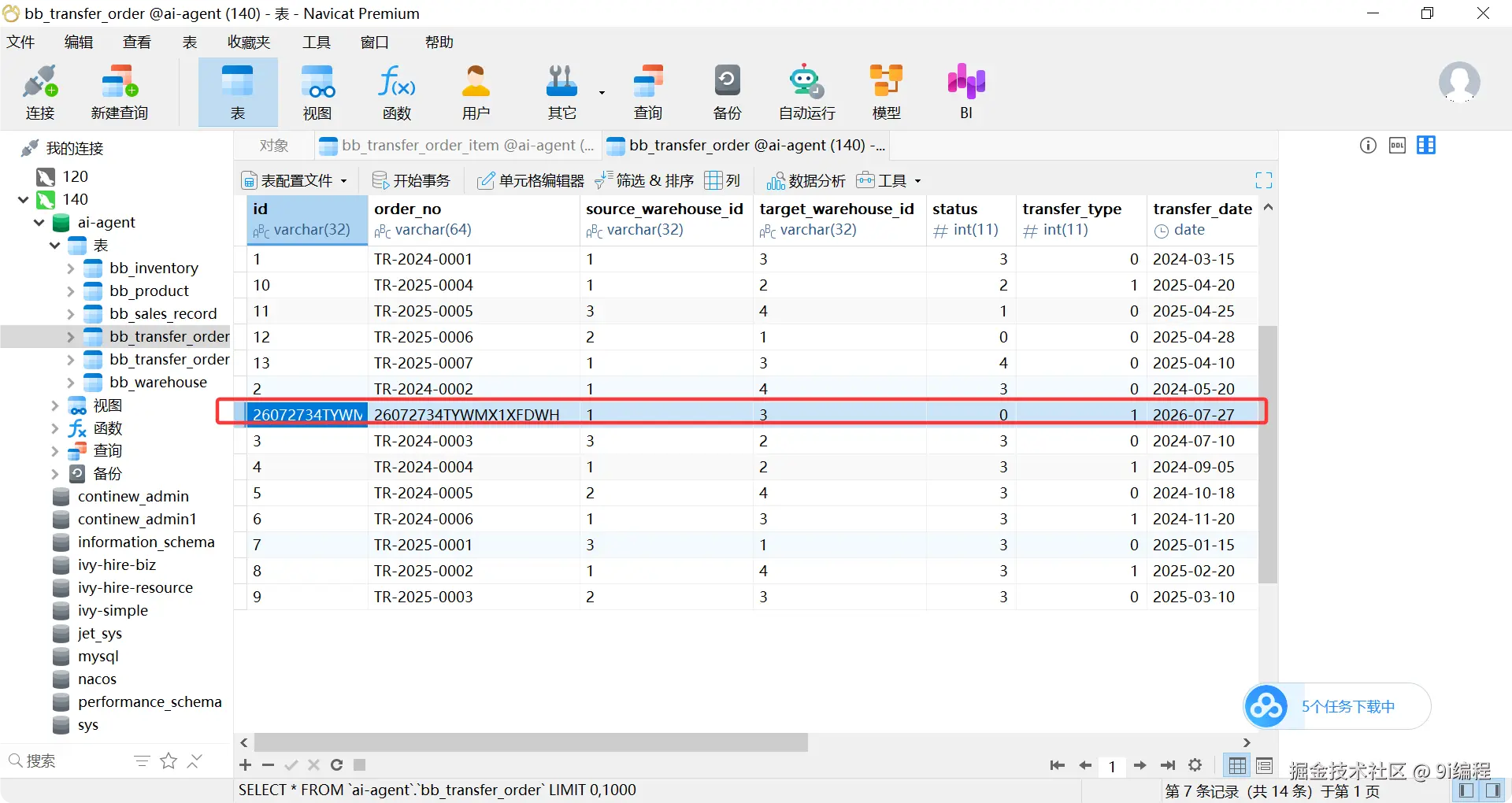
Task: Toggle the left navigation pane
Action: 1466,790
